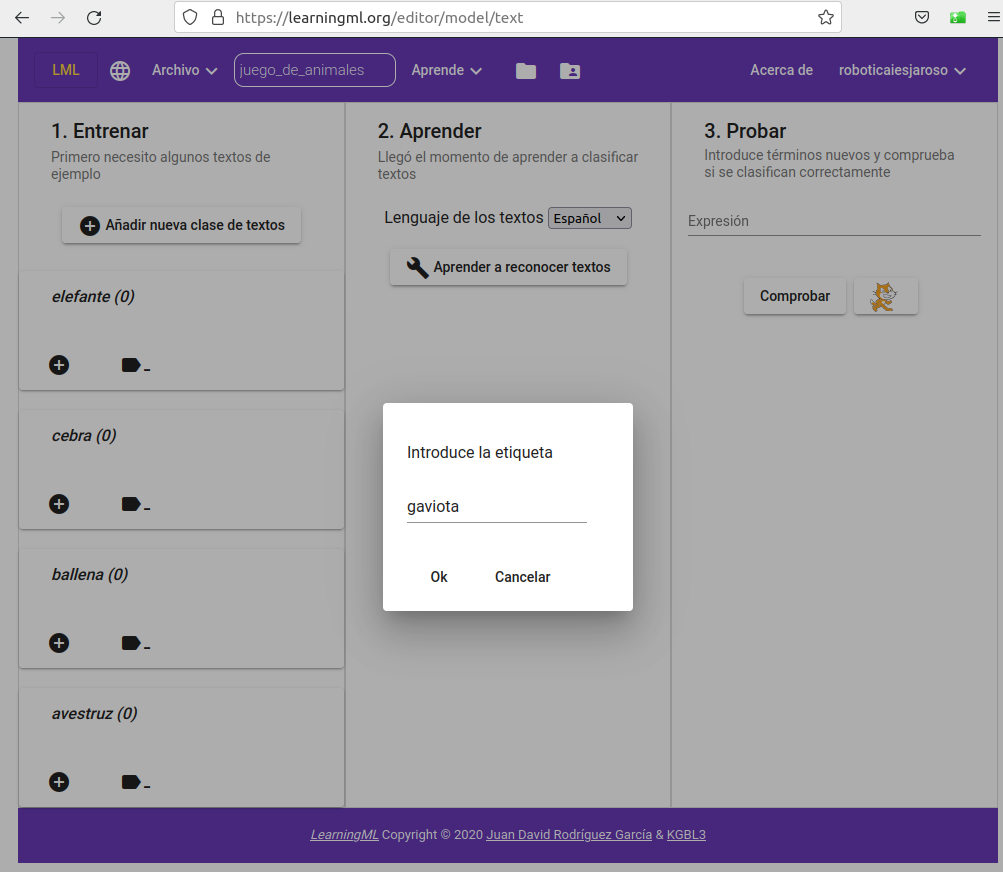
Task: Click the globe language icon
Action: (120, 71)
